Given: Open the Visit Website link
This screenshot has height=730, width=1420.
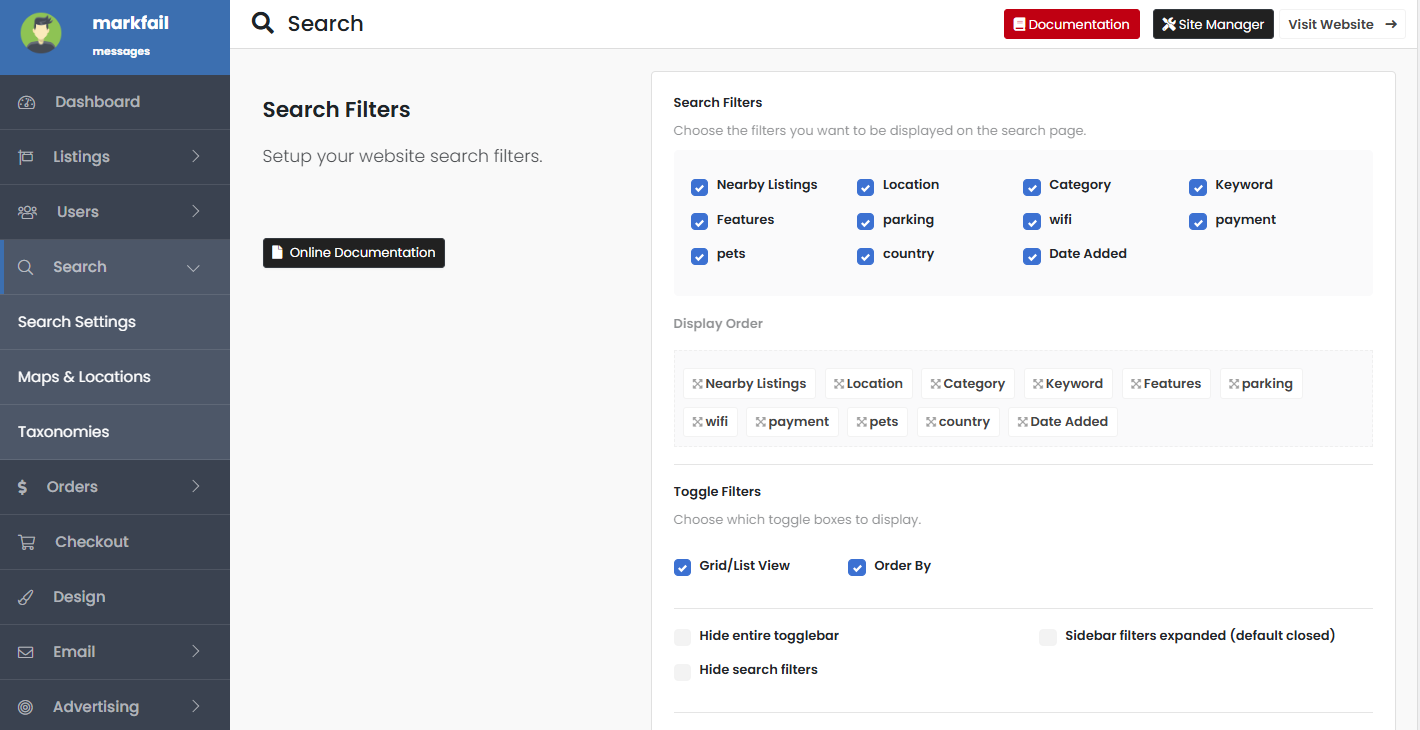Looking at the screenshot, I should point(1341,24).
